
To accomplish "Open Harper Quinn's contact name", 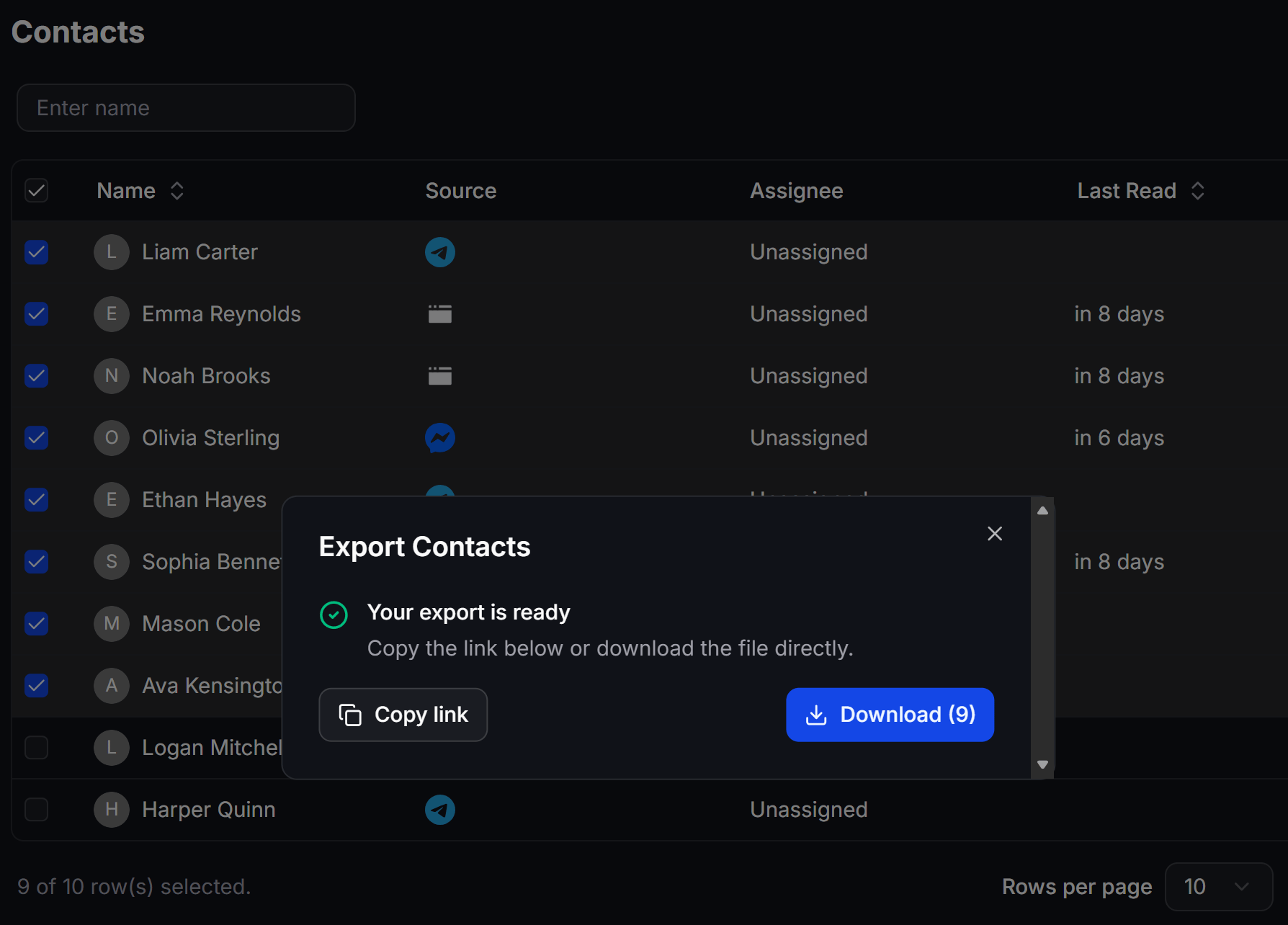I will pyautogui.click(x=208, y=810).
